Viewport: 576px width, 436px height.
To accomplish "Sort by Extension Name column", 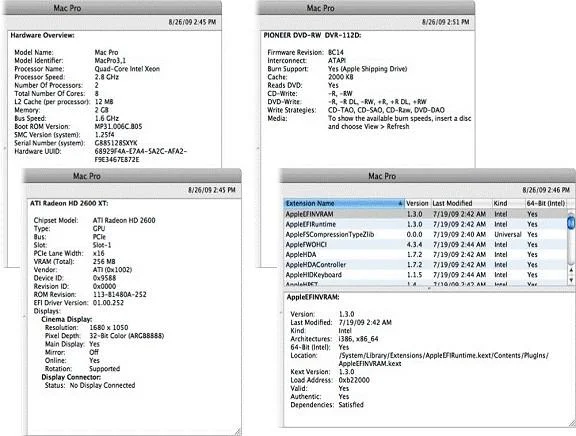I will pos(344,203).
